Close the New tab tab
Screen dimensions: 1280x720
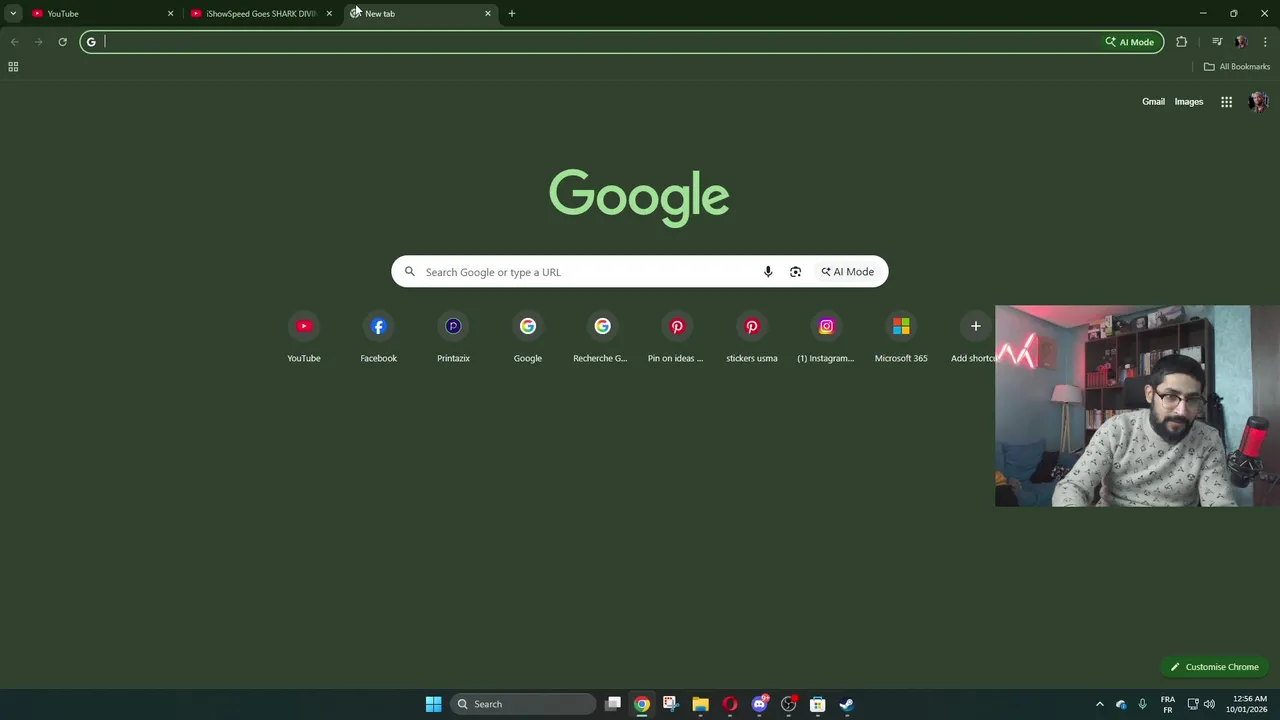(488, 13)
